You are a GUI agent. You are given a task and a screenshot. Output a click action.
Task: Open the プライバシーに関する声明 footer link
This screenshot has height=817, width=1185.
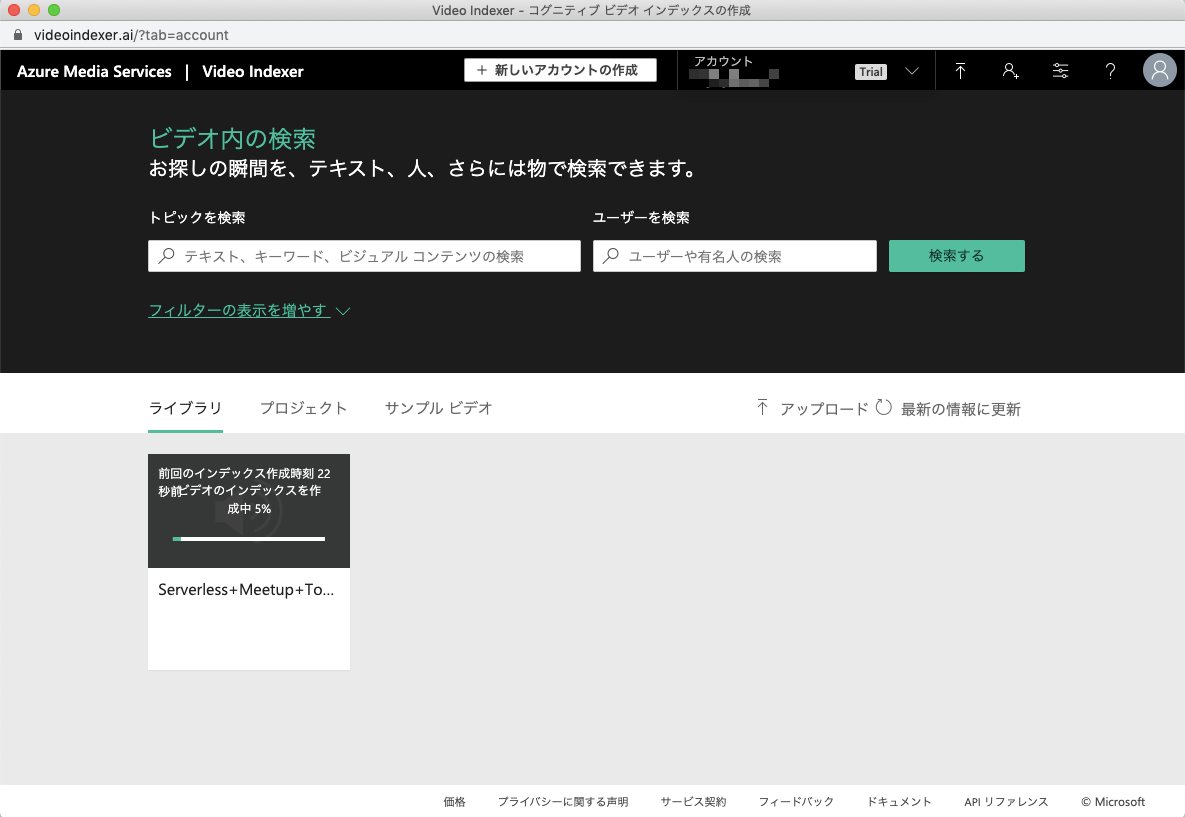563,801
